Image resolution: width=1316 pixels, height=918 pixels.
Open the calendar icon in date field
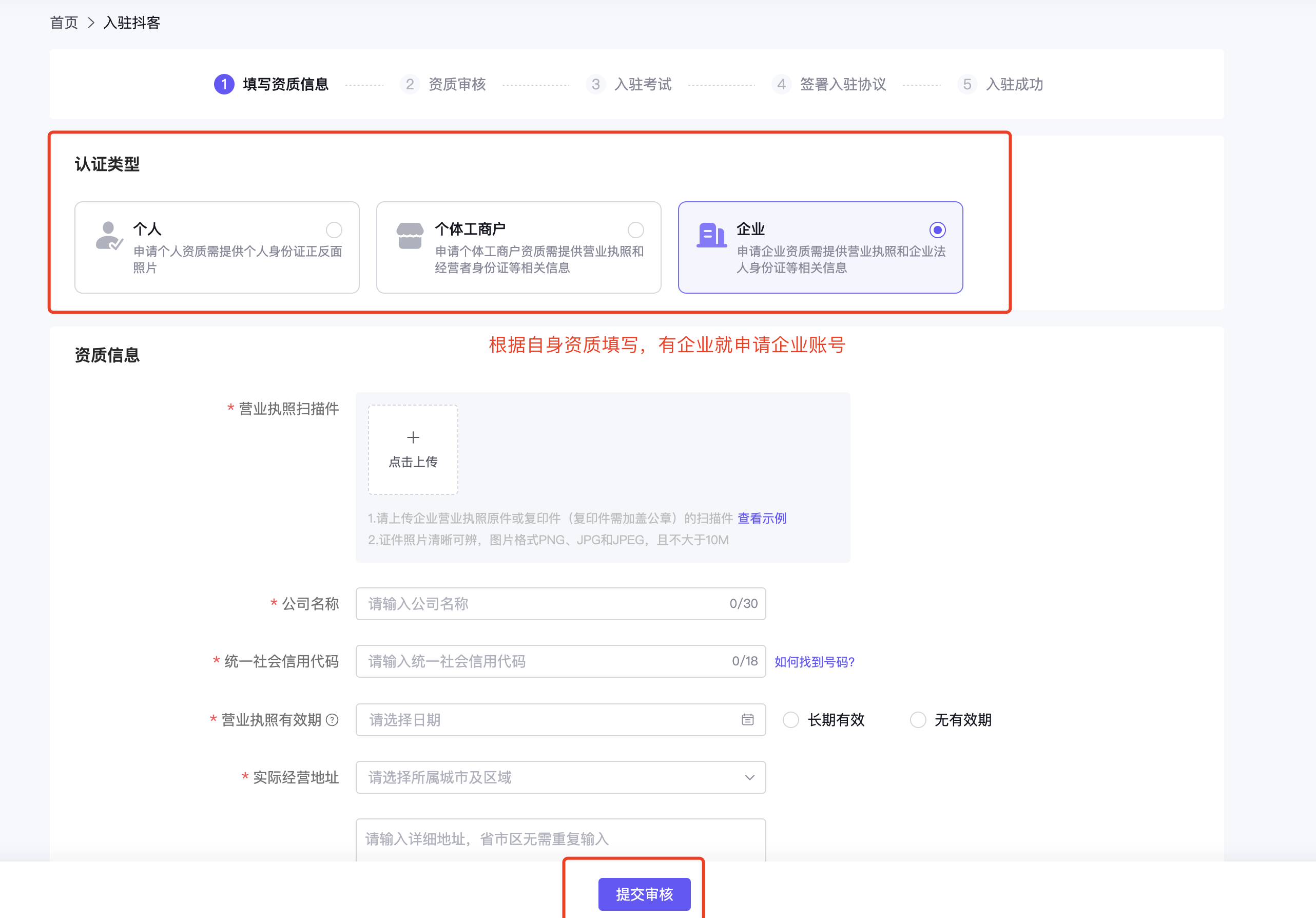747,720
